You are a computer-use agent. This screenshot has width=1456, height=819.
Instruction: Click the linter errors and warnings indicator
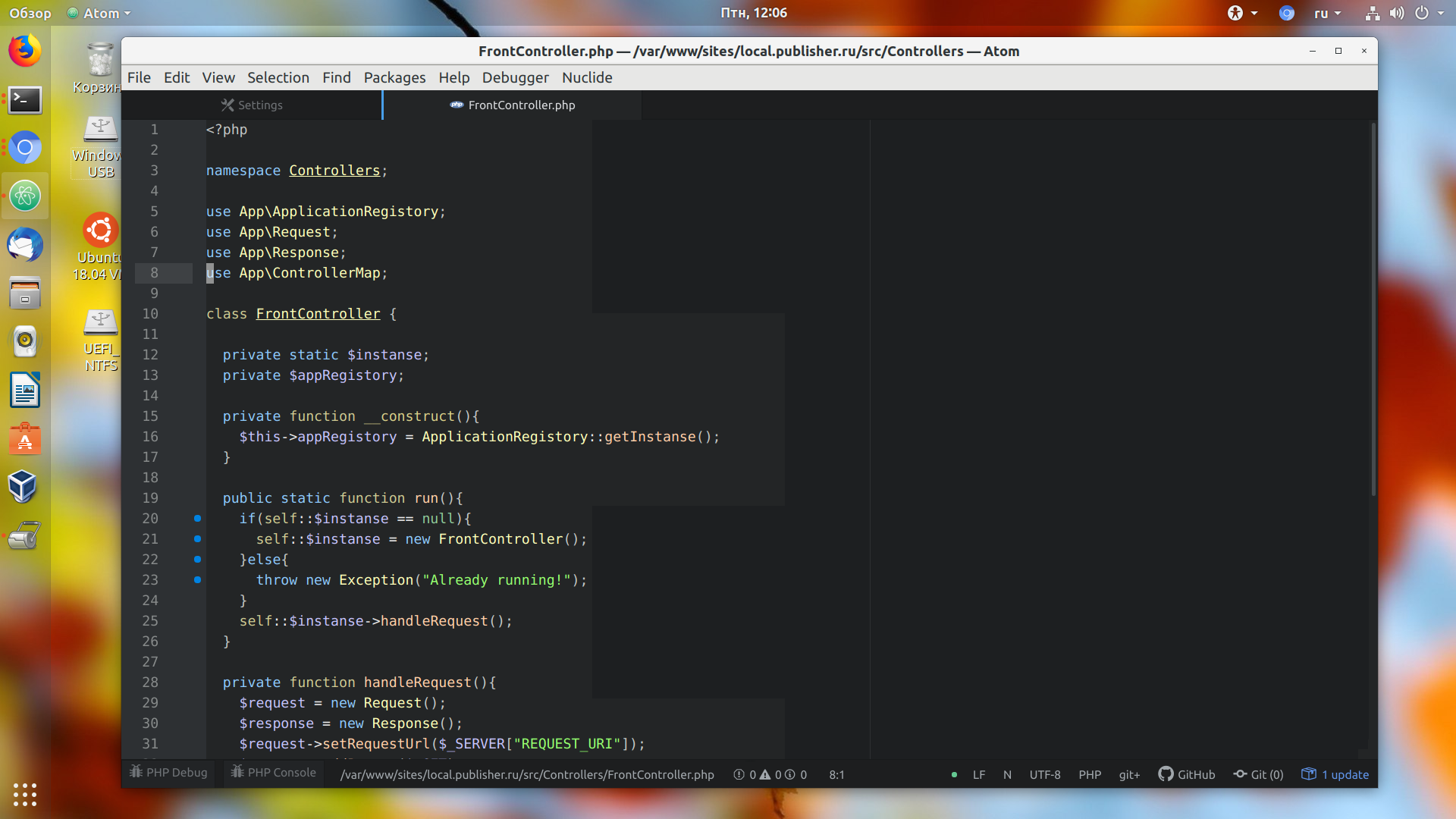tap(770, 774)
